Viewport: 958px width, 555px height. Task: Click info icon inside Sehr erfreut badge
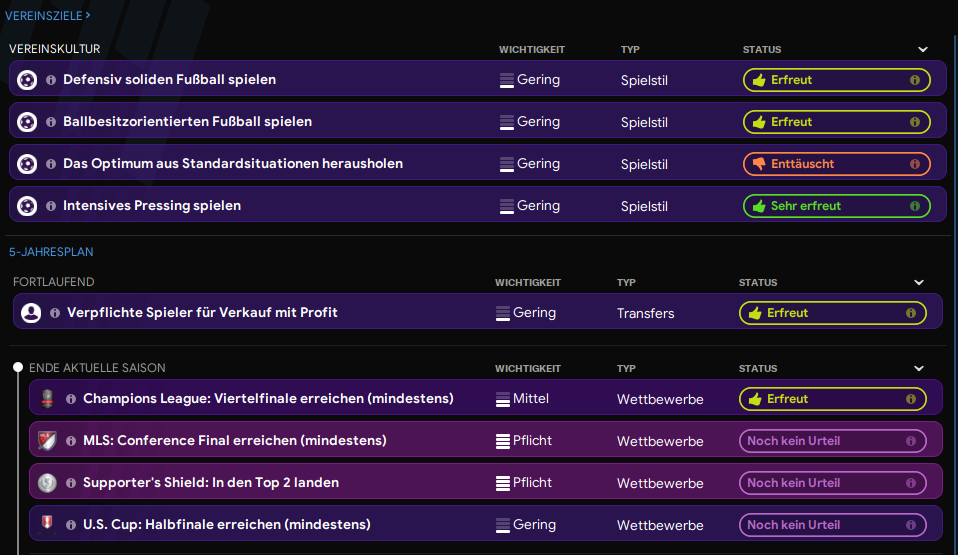pos(915,206)
